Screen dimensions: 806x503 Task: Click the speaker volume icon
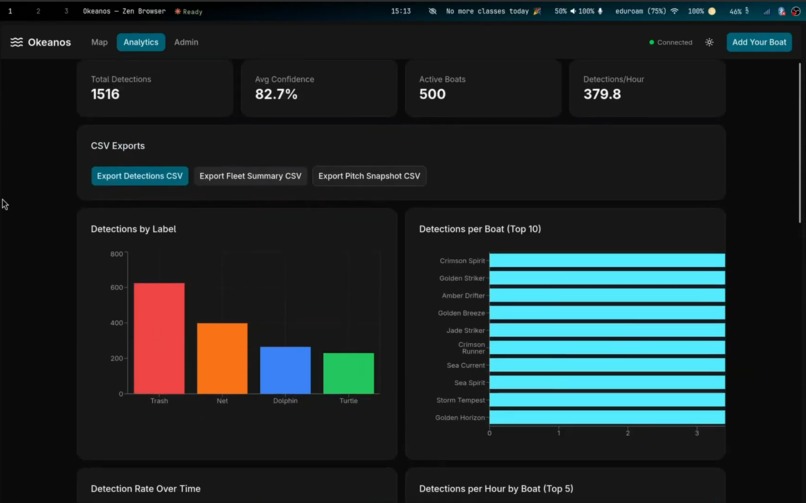point(573,11)
